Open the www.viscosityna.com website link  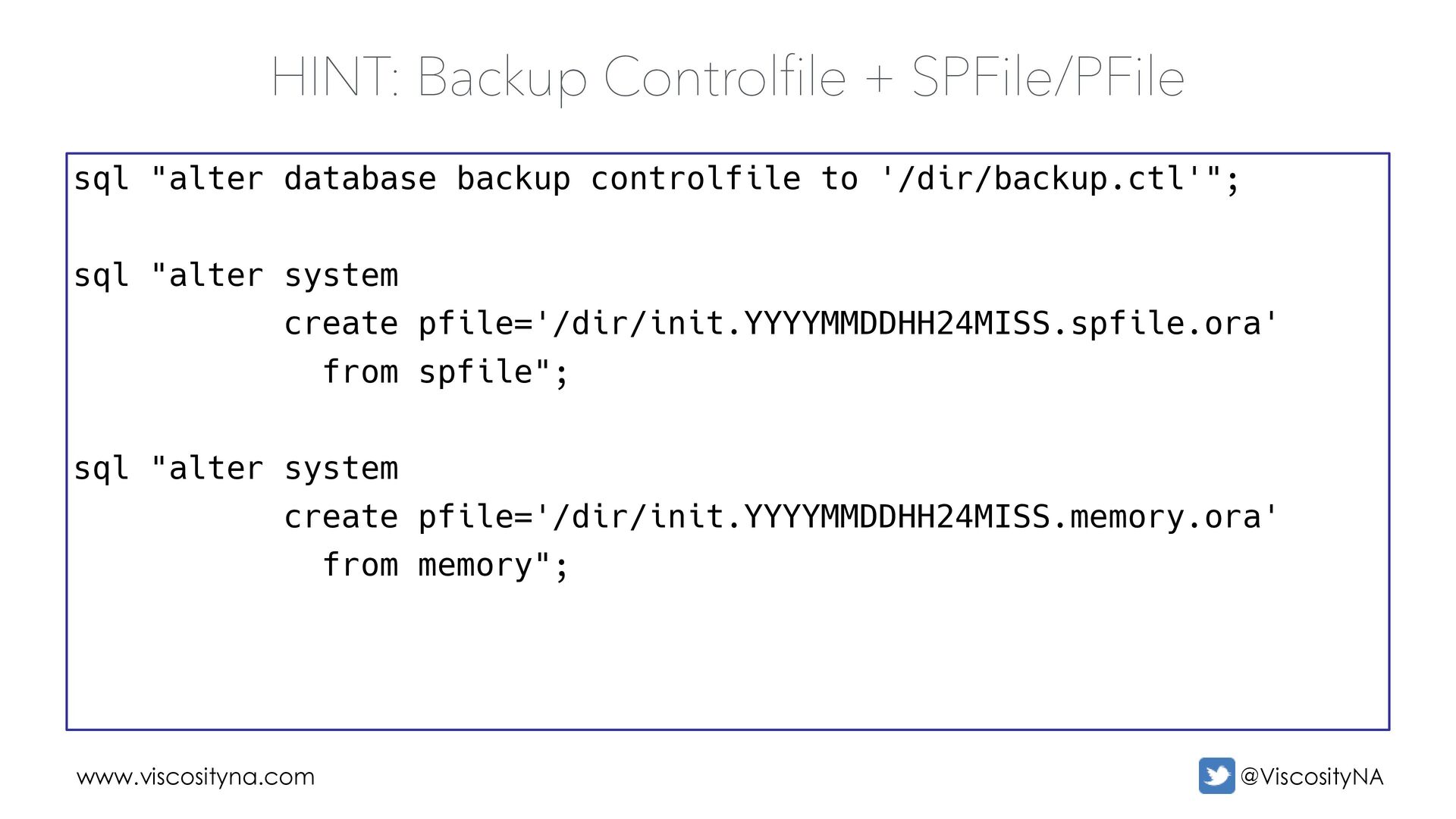pyautogui.click(x=196, y=777)
